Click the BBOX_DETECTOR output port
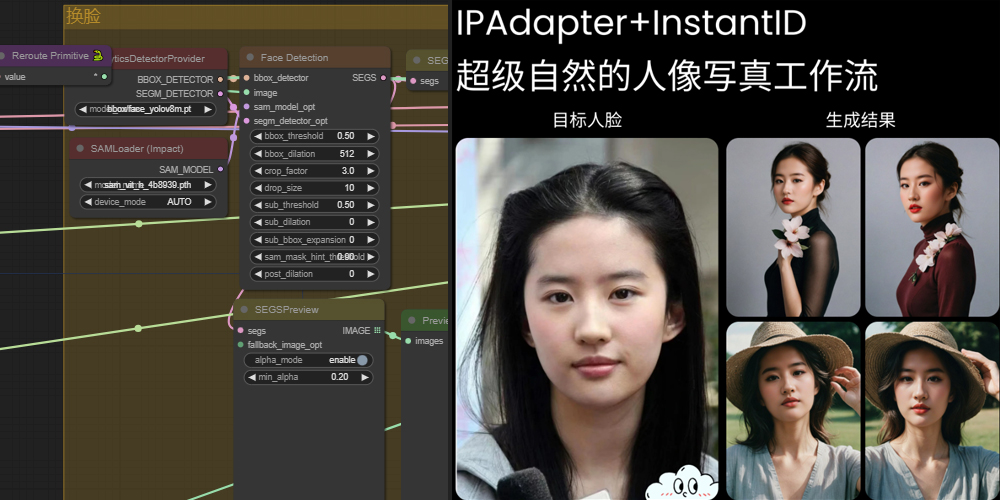The image size is (1000, 500). tap(221, 80)
